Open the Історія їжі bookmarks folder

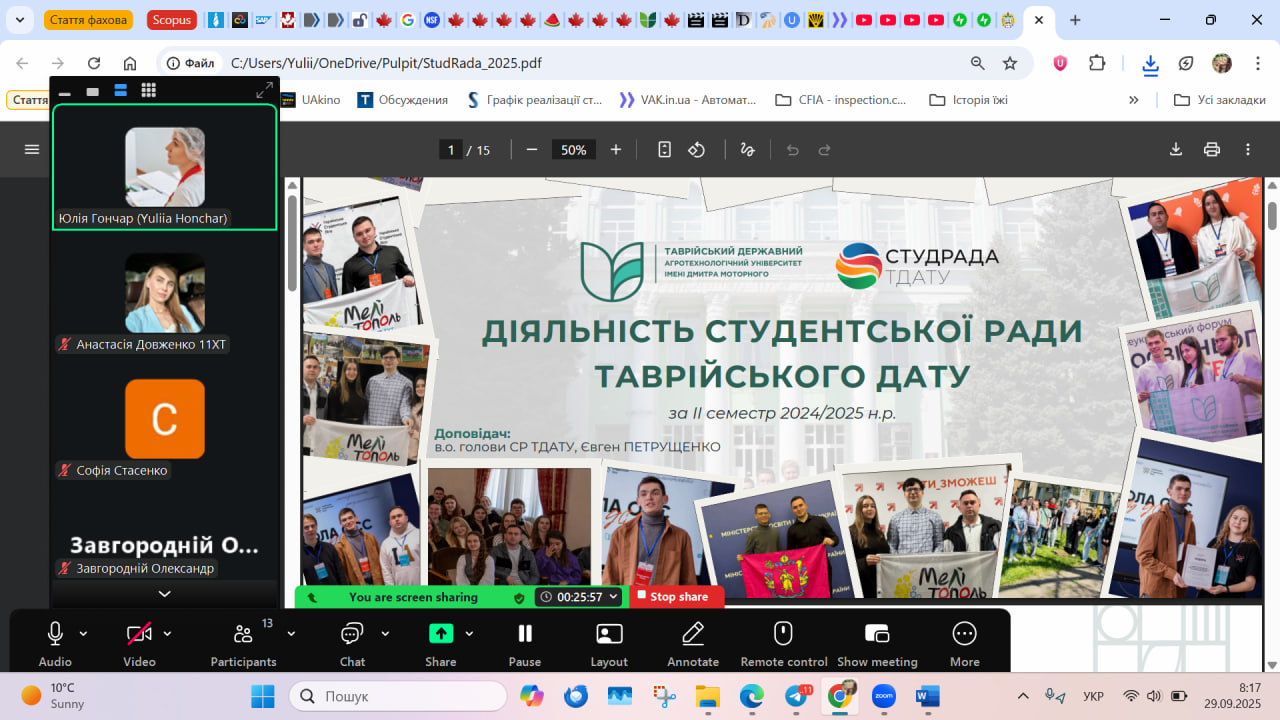pyautogui.click(x=968, y=100)
